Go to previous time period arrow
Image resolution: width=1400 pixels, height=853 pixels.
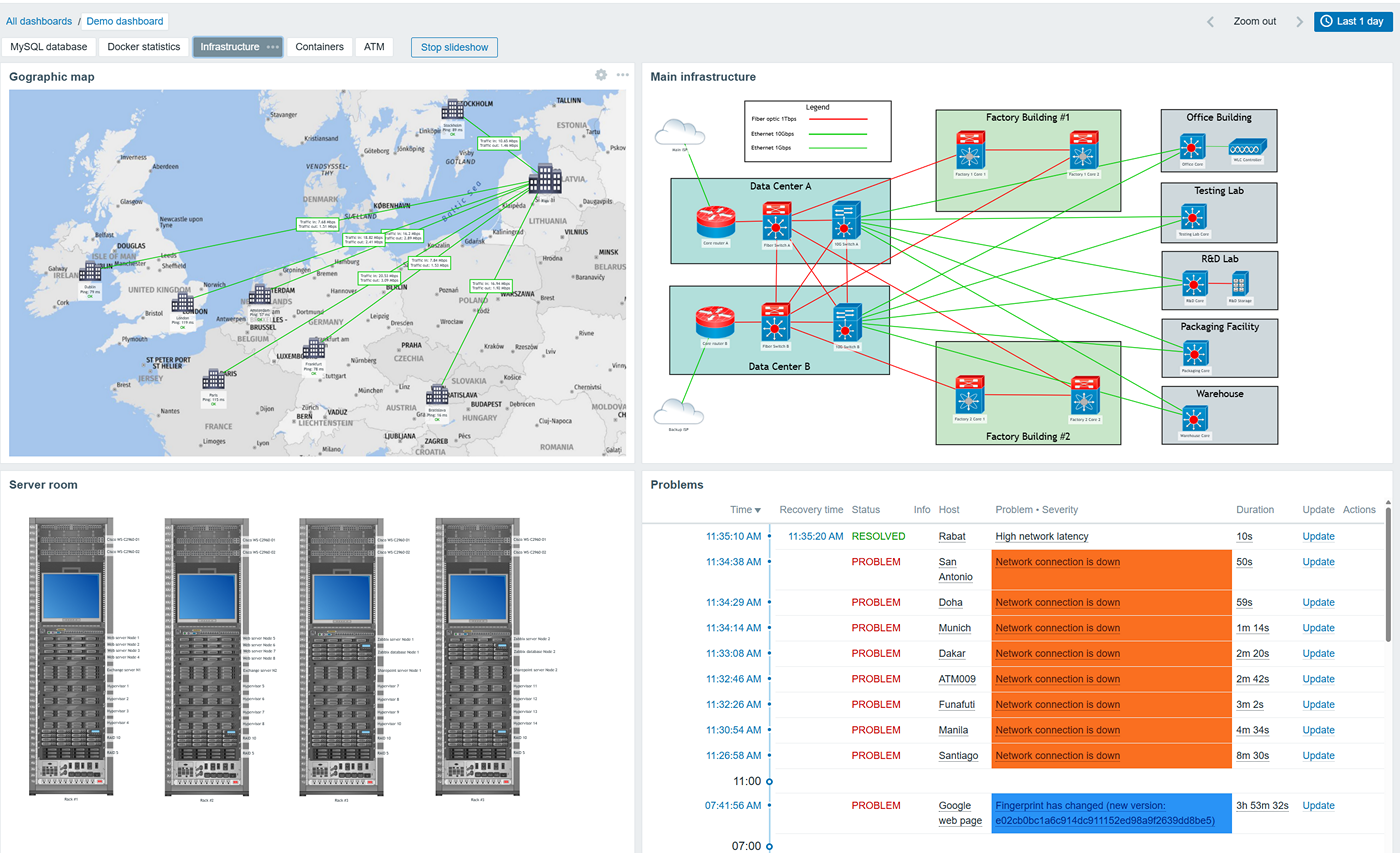(1210, 21)
